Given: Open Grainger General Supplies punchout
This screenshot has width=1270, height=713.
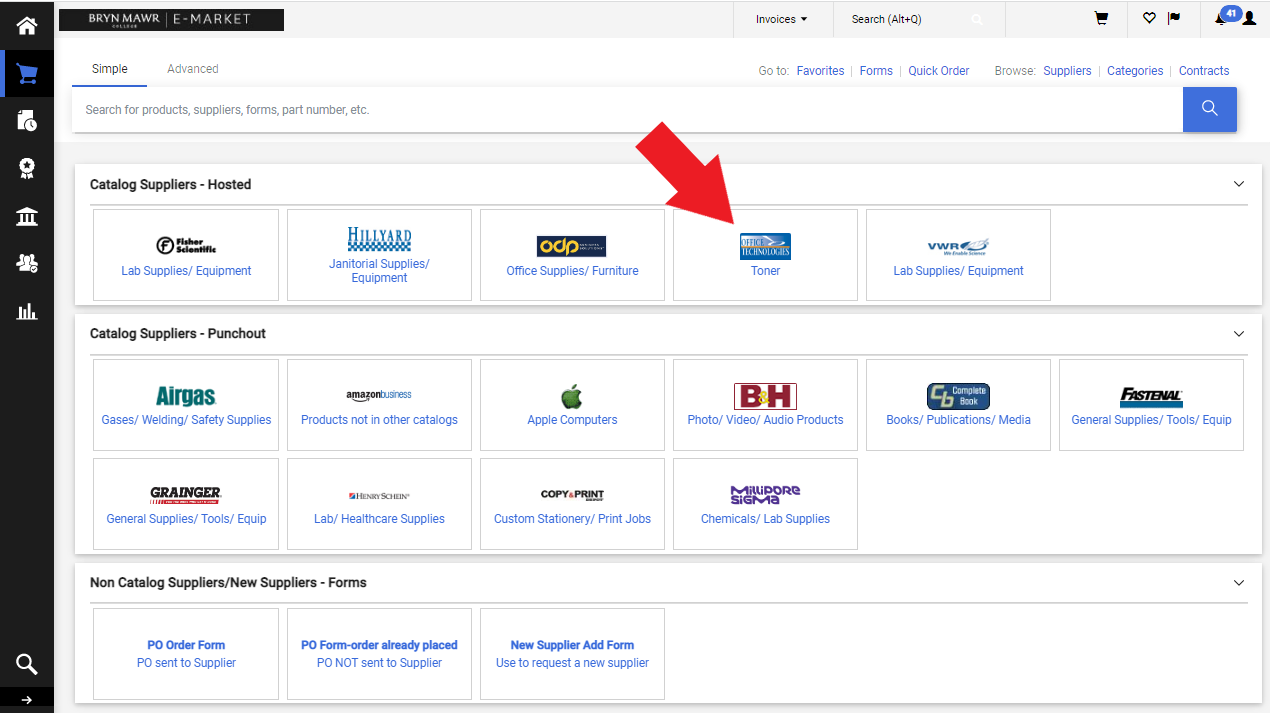Looking at the screenshot, I should click(x=186, y=504).
